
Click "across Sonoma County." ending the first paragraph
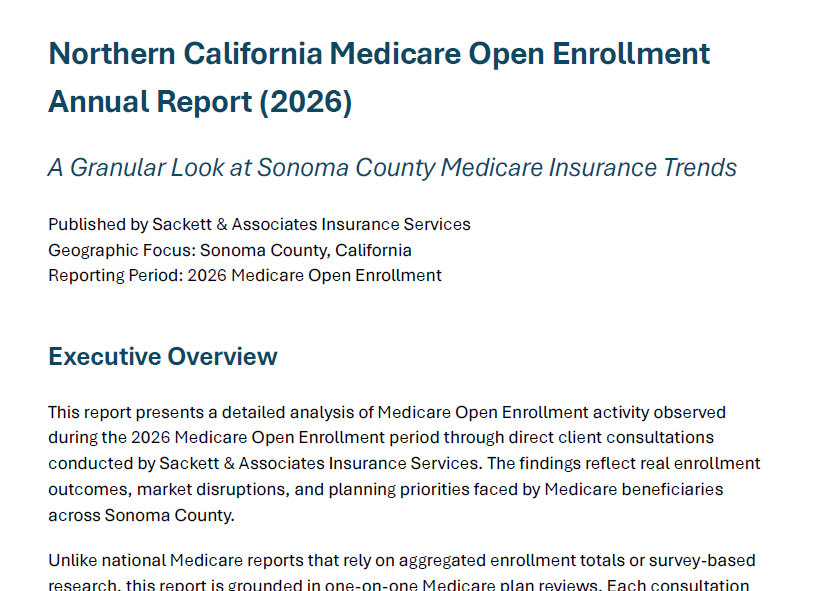141,515
